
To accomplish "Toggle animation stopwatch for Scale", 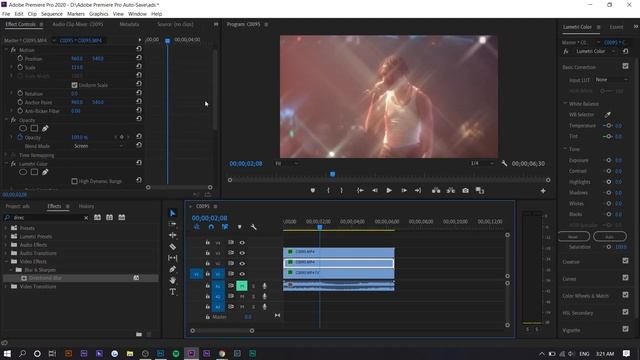I will pos(20,67).
